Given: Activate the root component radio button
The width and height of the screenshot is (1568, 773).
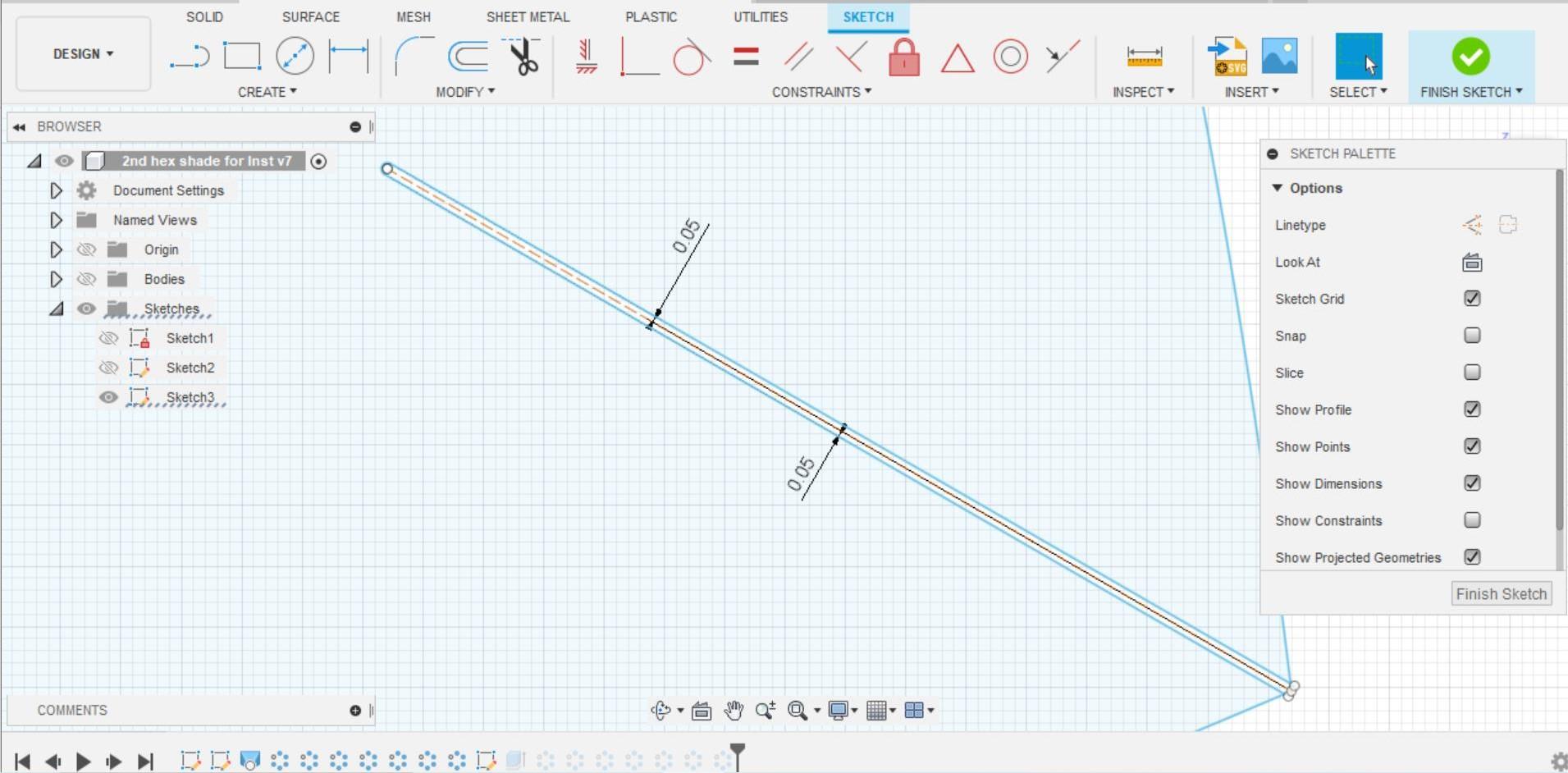Looking at the screenshot, I should (x=318, y=162).
